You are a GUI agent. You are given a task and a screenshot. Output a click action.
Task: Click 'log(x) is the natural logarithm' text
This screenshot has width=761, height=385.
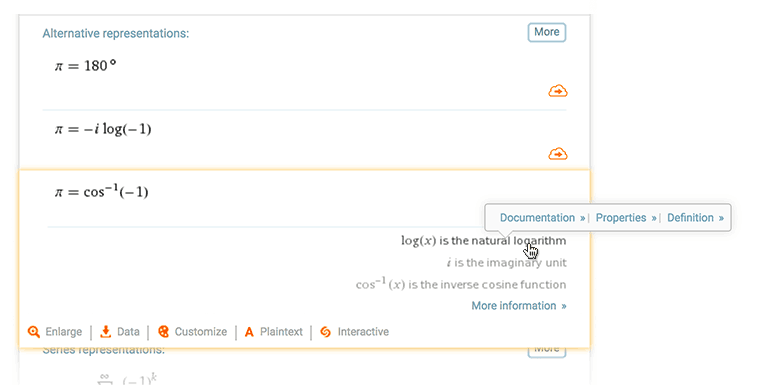(x=483, y=240)
